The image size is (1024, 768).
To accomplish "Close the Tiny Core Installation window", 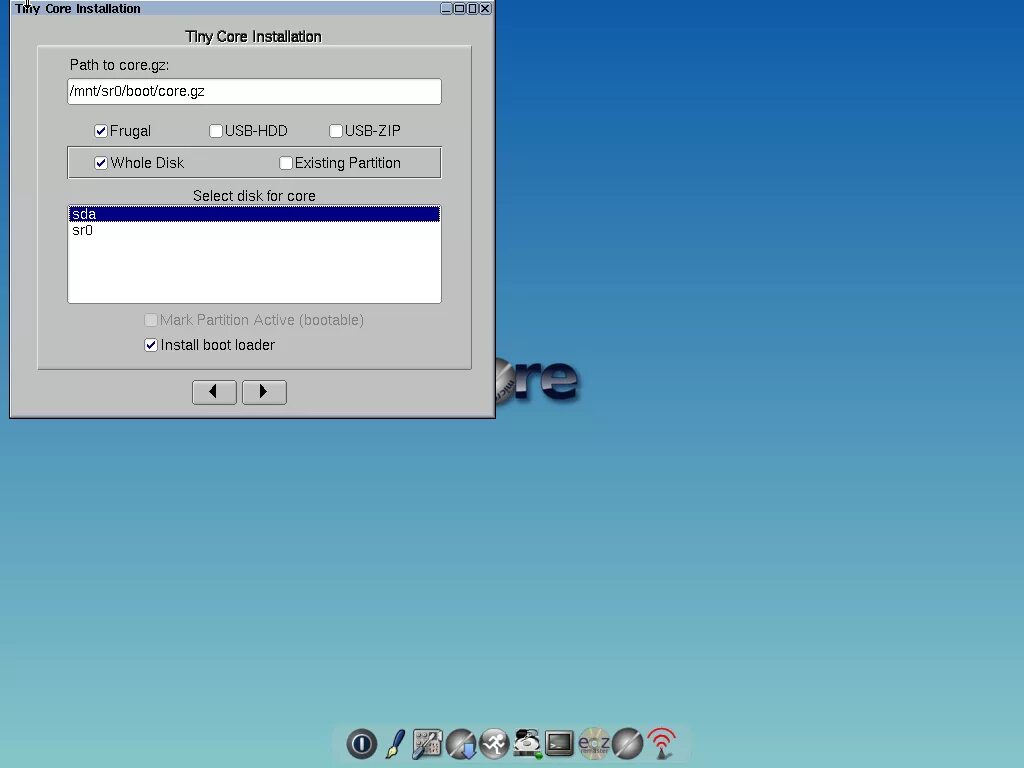I will [x=485, y=8].
